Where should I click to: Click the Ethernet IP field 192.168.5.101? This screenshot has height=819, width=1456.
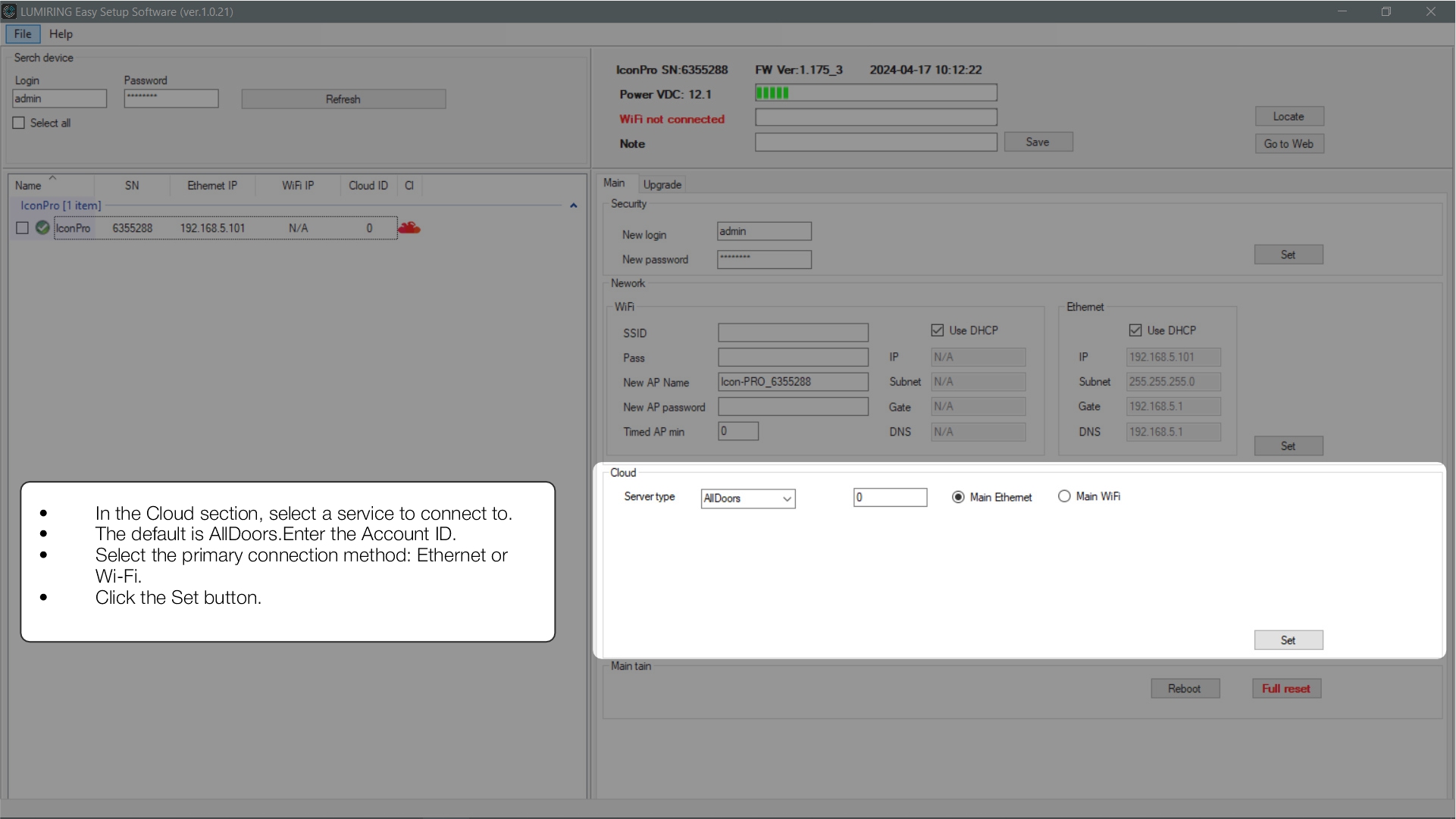1173,357
